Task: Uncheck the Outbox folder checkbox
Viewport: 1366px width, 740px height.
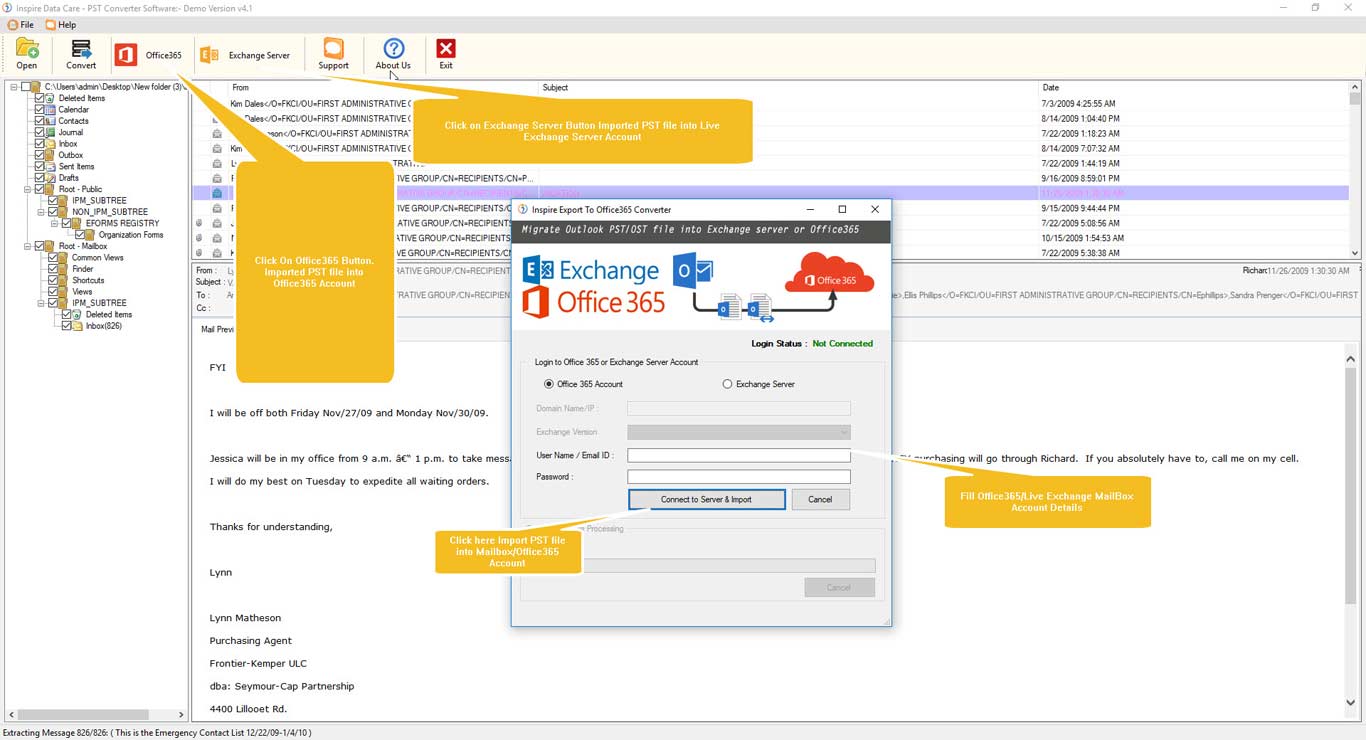Action: (40, 155)
